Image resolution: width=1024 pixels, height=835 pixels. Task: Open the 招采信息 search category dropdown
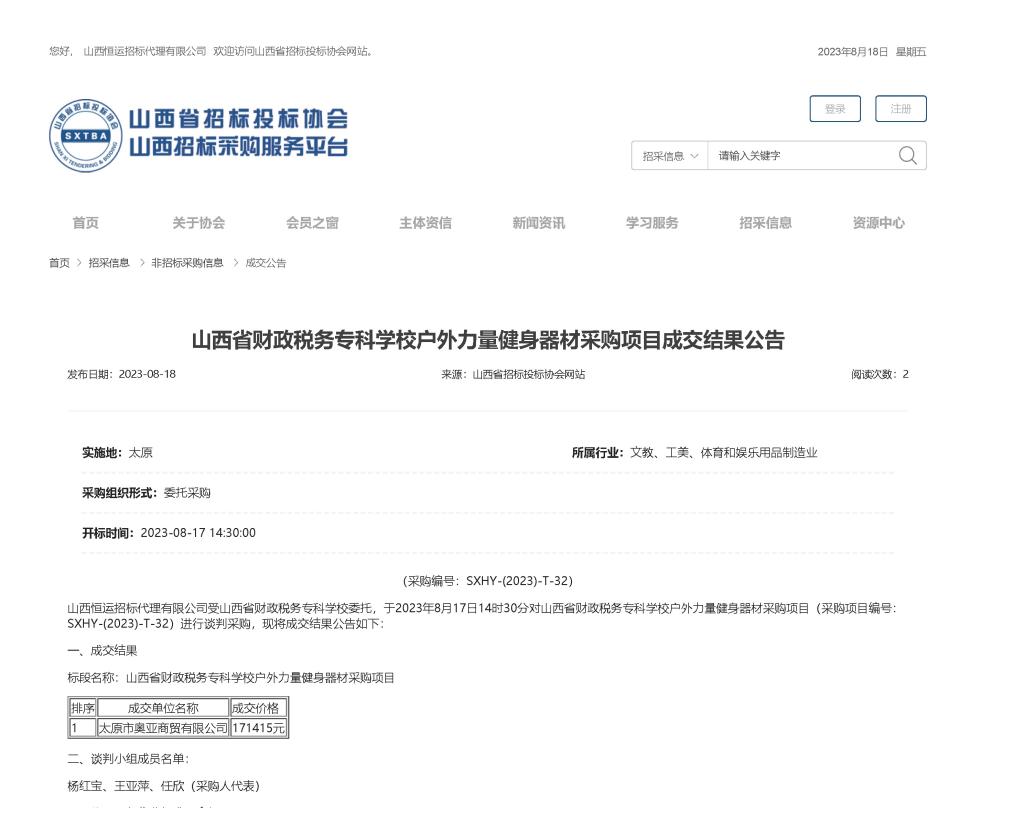coord(669,156)
